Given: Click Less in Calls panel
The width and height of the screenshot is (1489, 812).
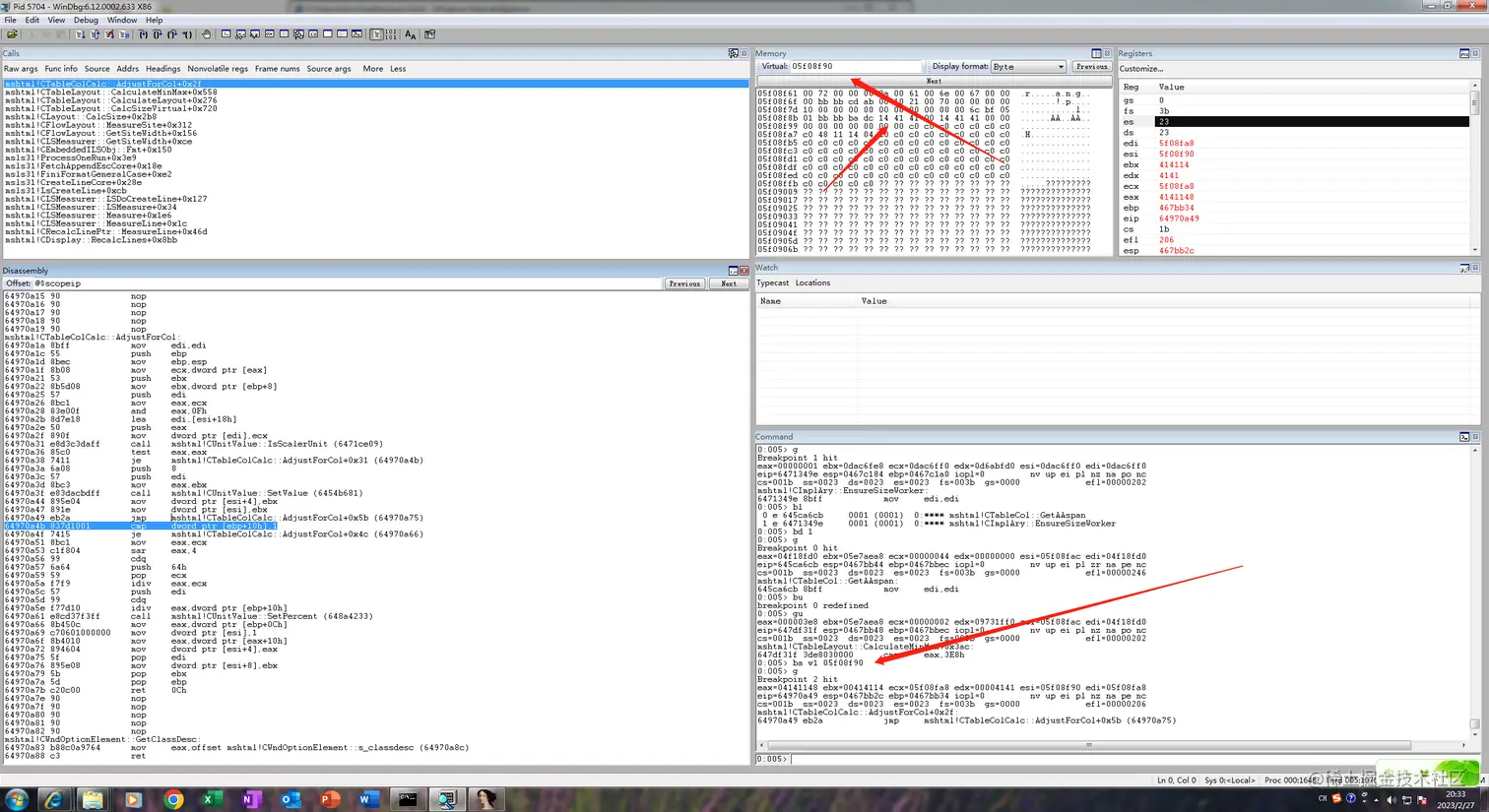Looking at the screenshot, I should pyautogui.click(x=398, y=69).
